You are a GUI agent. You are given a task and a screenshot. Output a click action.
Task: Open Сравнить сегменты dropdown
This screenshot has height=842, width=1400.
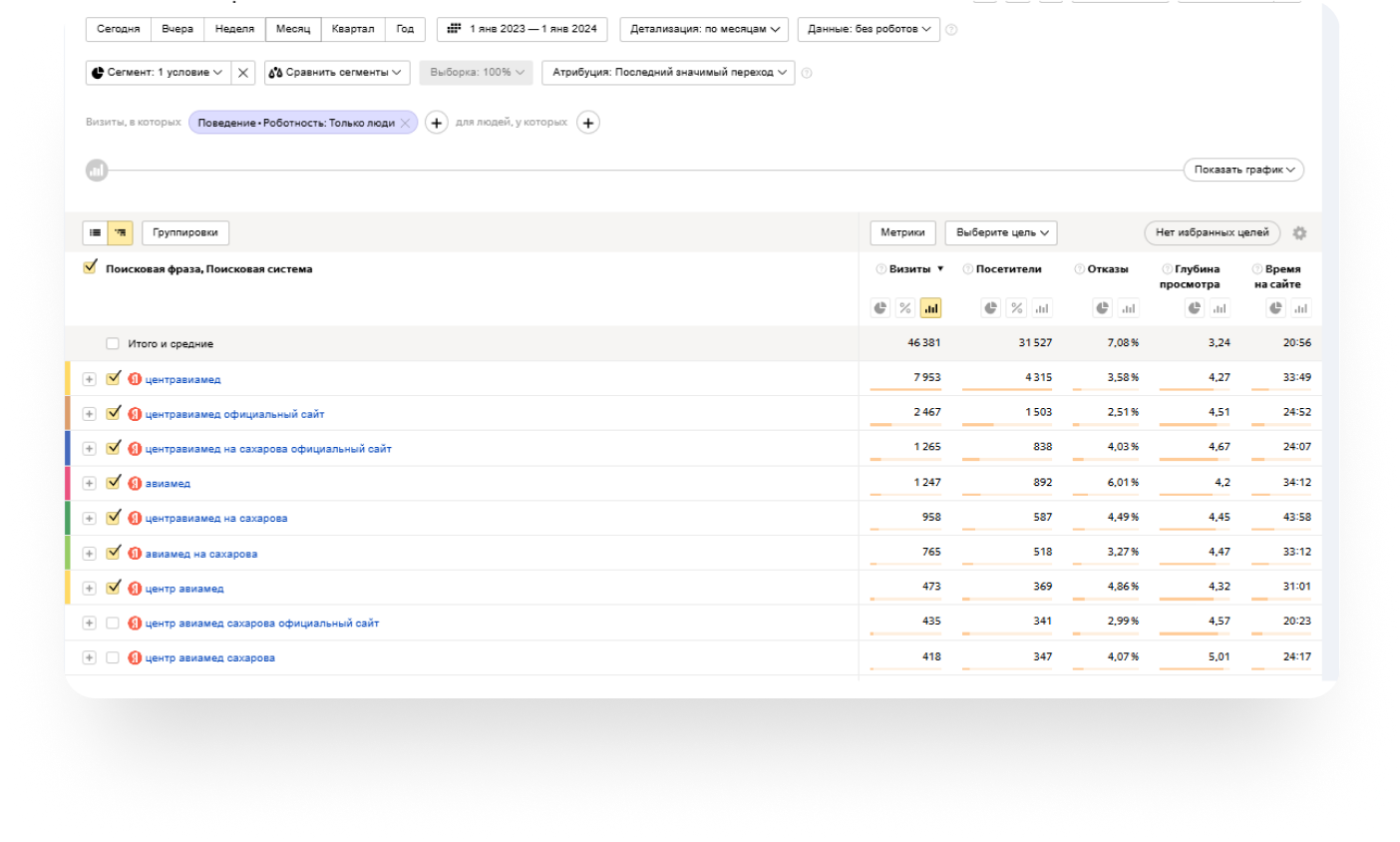[x=335, y=73]
